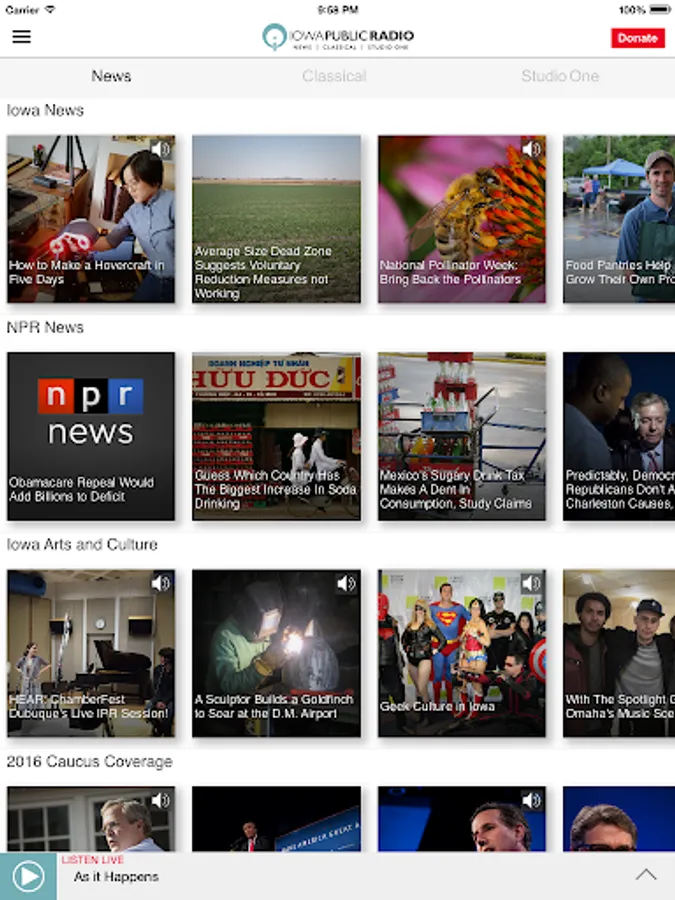Click the LISTEN LIVE label
This screenshot has height=900, width=675.
92,860
